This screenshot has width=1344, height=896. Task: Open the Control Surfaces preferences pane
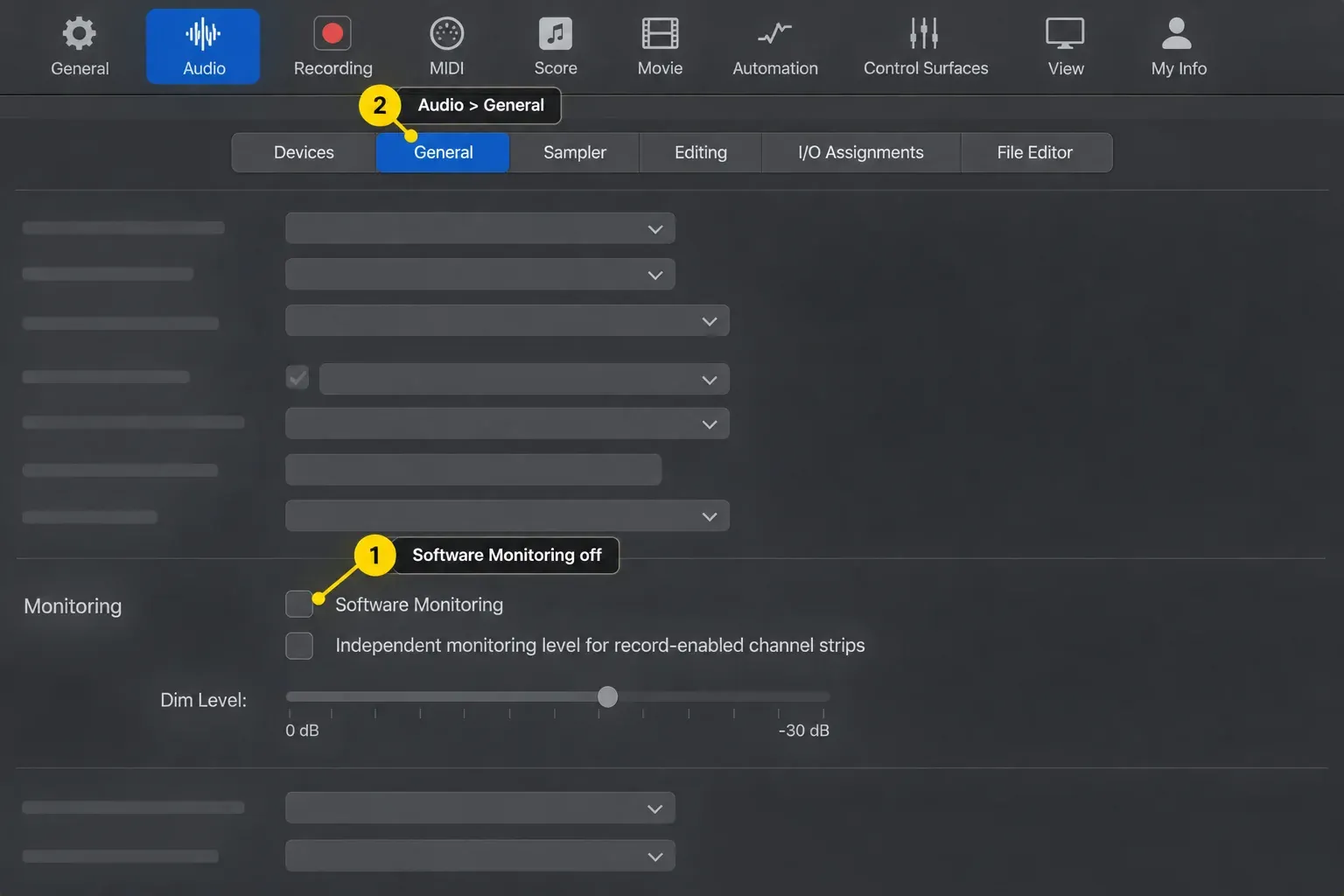click(926, 47)
